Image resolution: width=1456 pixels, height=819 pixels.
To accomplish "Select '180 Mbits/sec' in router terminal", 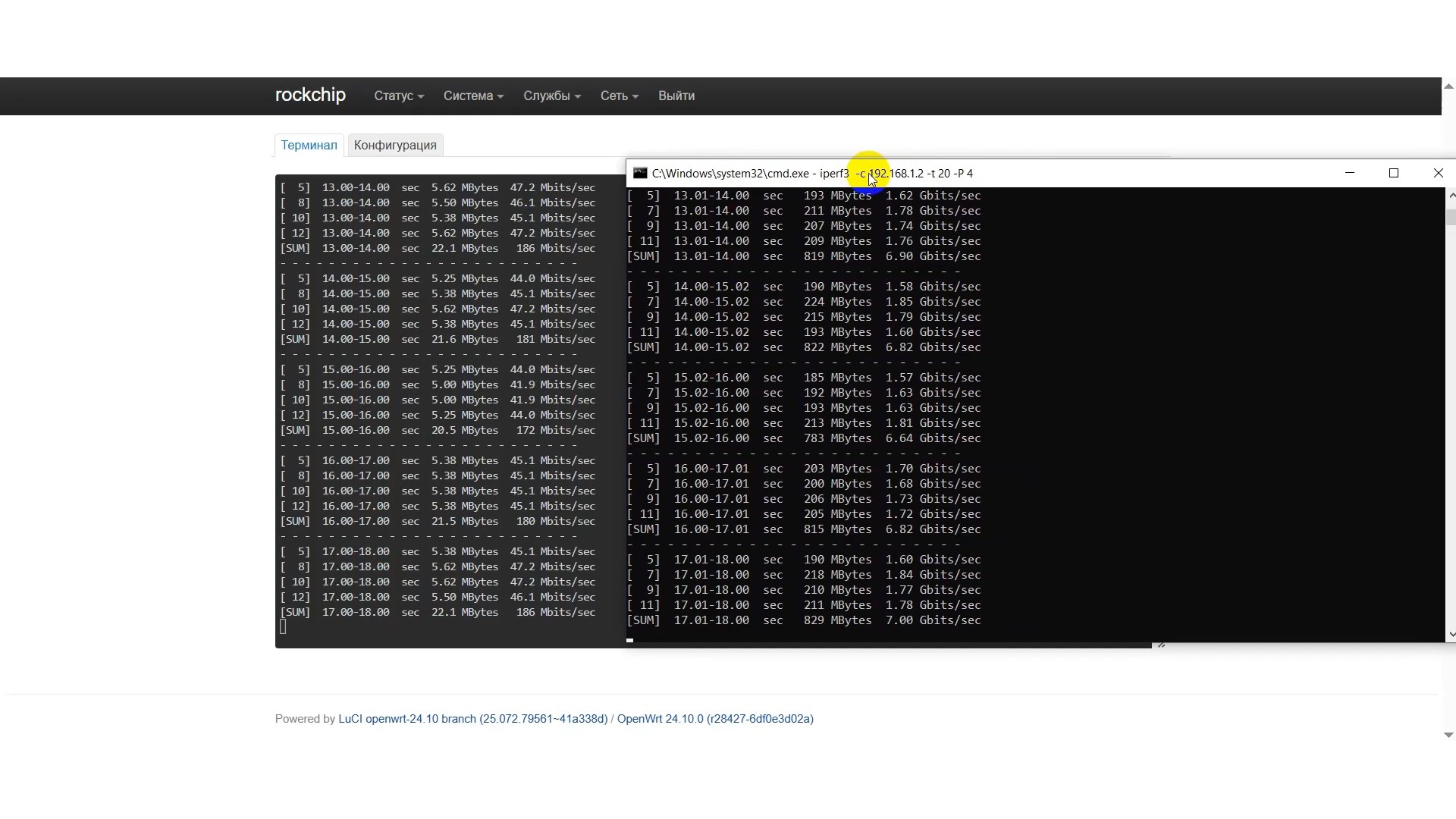I will pos(556,521).
